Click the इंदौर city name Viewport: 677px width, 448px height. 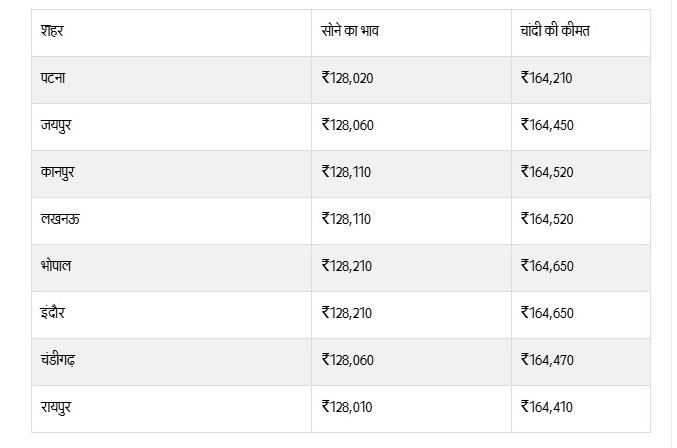click(x=54, y=313)
